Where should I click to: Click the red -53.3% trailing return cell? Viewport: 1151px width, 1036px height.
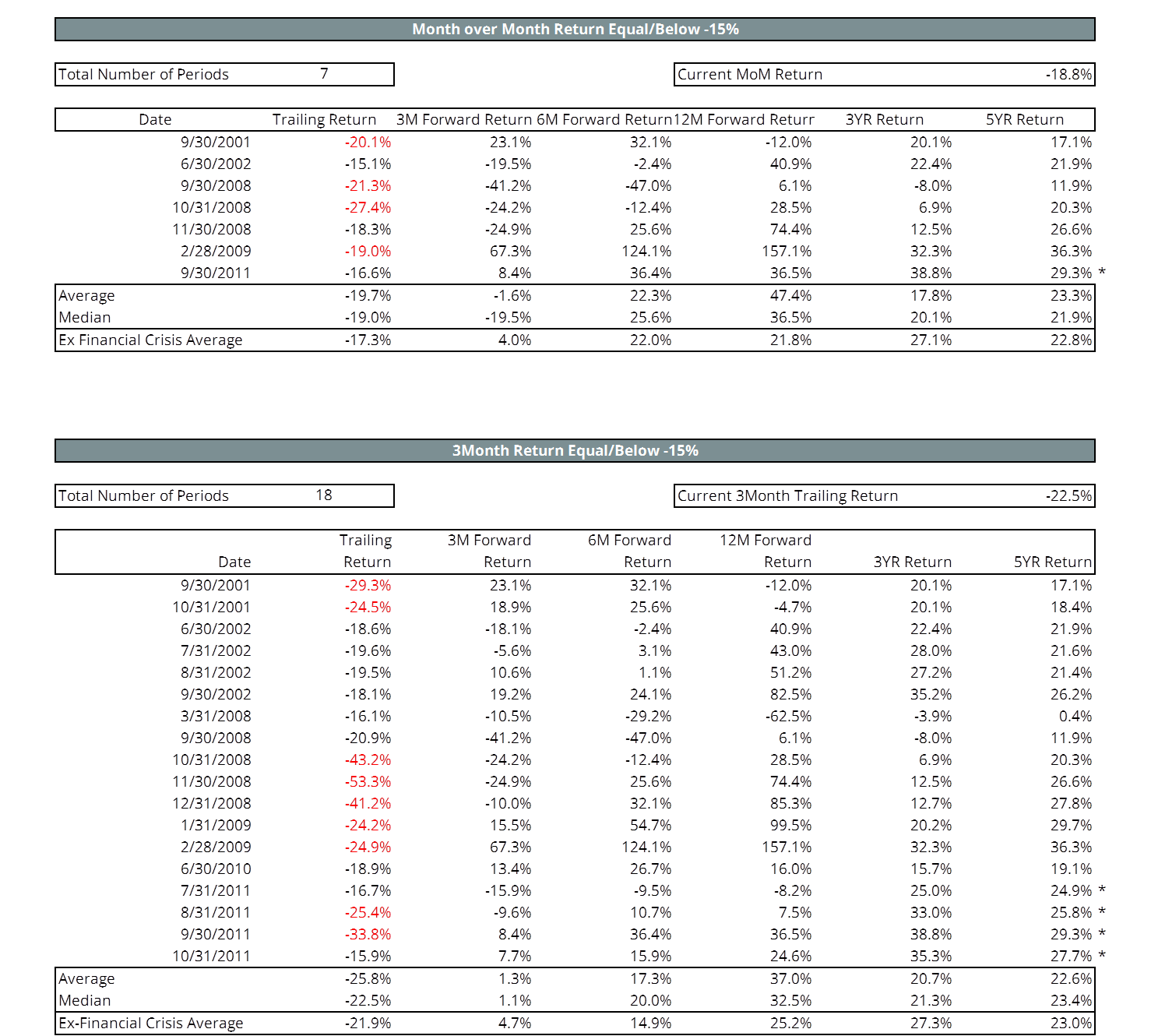pos(368,782)
